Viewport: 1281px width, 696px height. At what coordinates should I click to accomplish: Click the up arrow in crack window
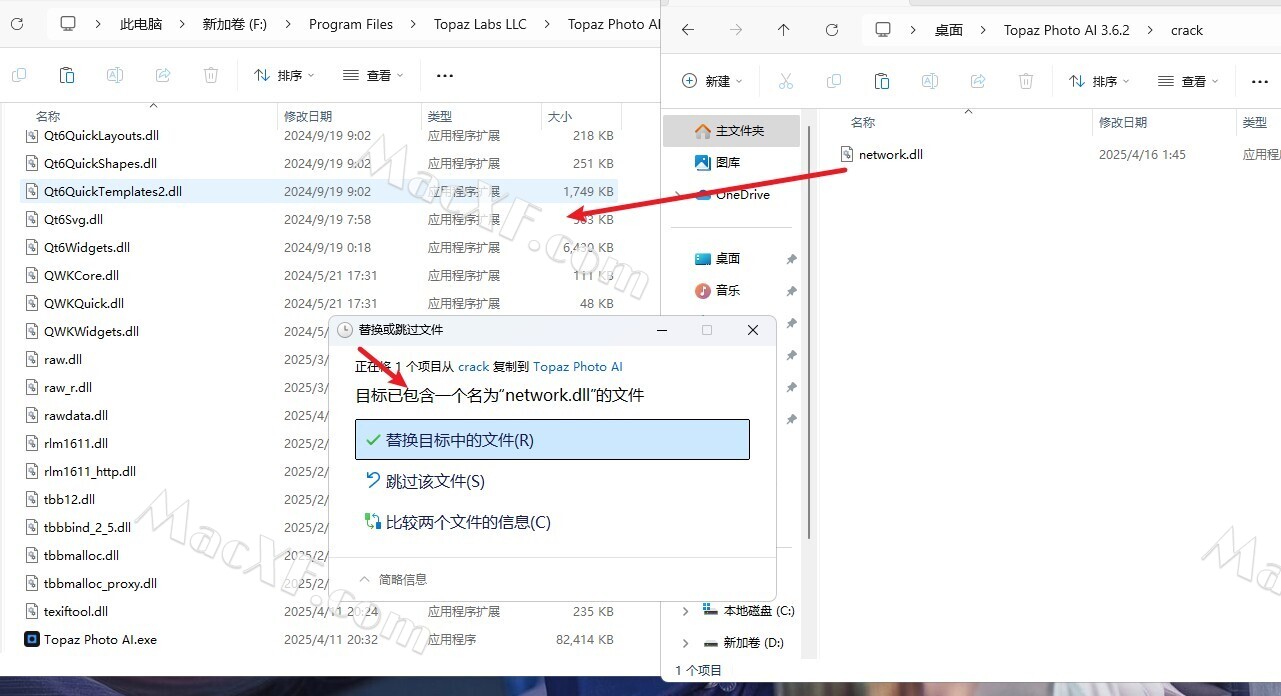(784, 30)
